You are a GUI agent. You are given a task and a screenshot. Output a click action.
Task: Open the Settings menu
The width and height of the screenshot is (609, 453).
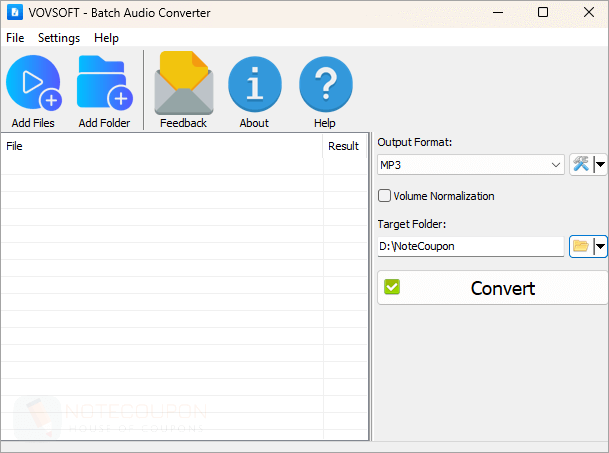click(x=59, y=38)
